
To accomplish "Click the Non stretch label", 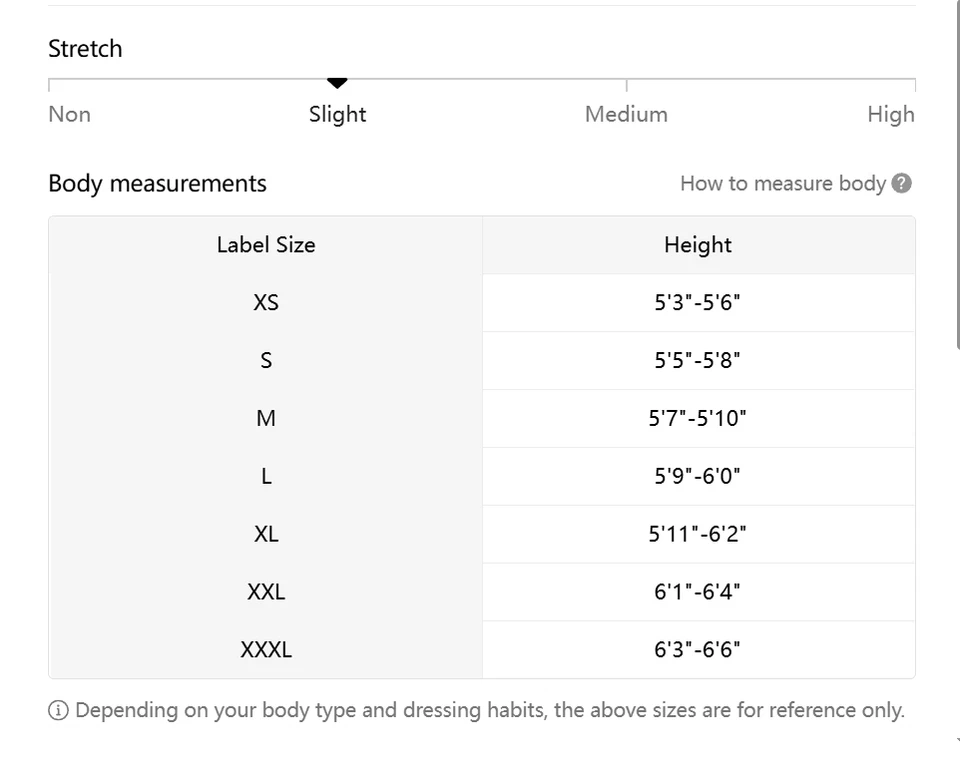I will pyautogui.click(x=70, y=114).
